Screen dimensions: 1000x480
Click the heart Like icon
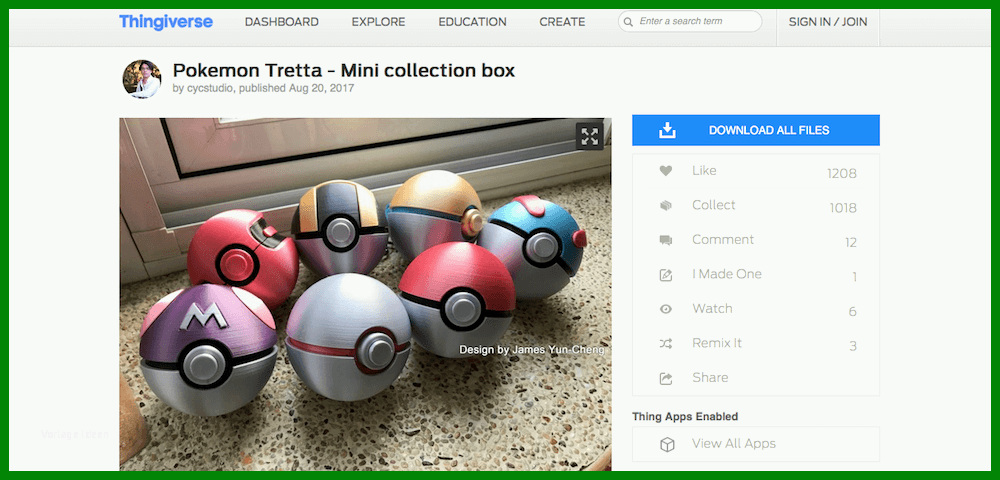666,171
